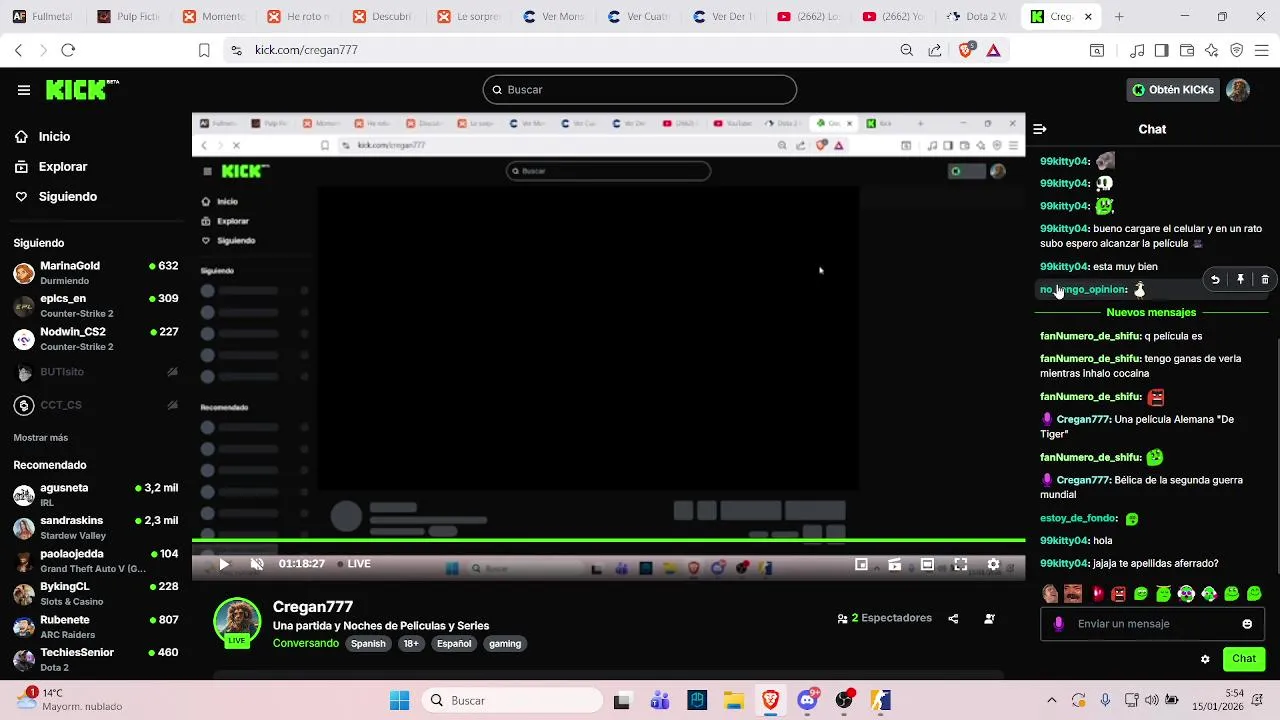Open a new browser tab
Viewport: 1280px width, 720px height.
click(x=1119, y=17)
